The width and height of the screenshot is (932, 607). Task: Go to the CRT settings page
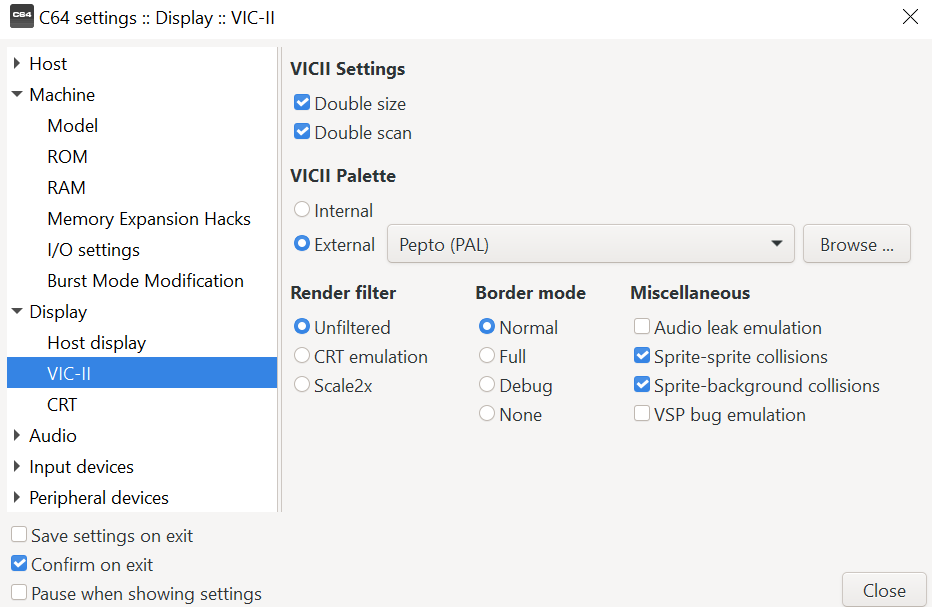pos(62,405)
